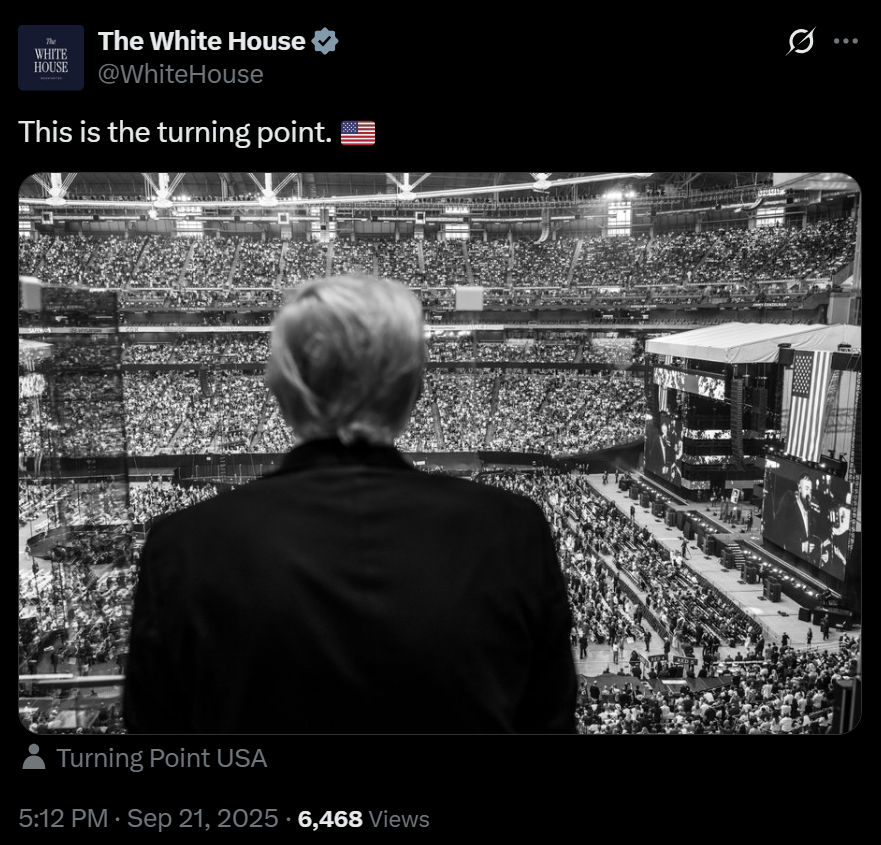View tagged account Turning Point USA
Screen dimensions: 881x845
click(x=161, y=758)
